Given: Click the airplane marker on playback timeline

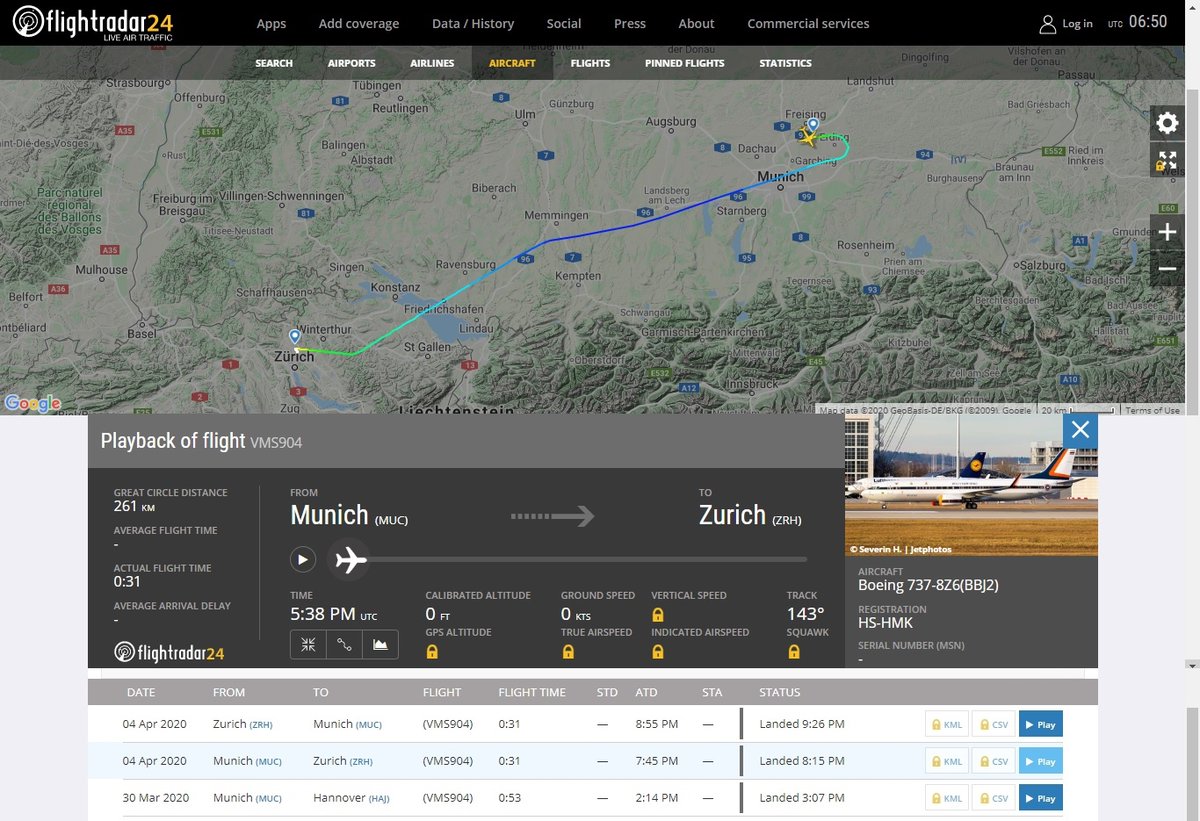Looking at the screenshot, I should coord(348,560).
